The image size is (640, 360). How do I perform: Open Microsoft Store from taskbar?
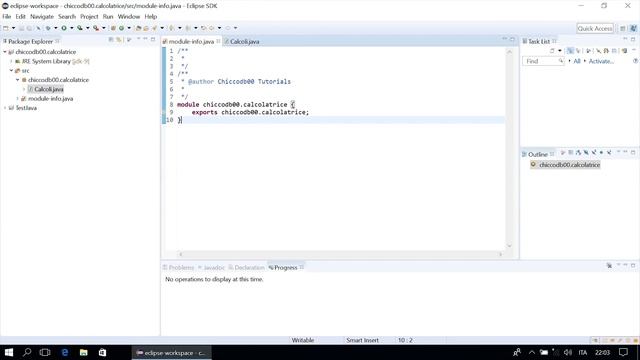(102, 352)
